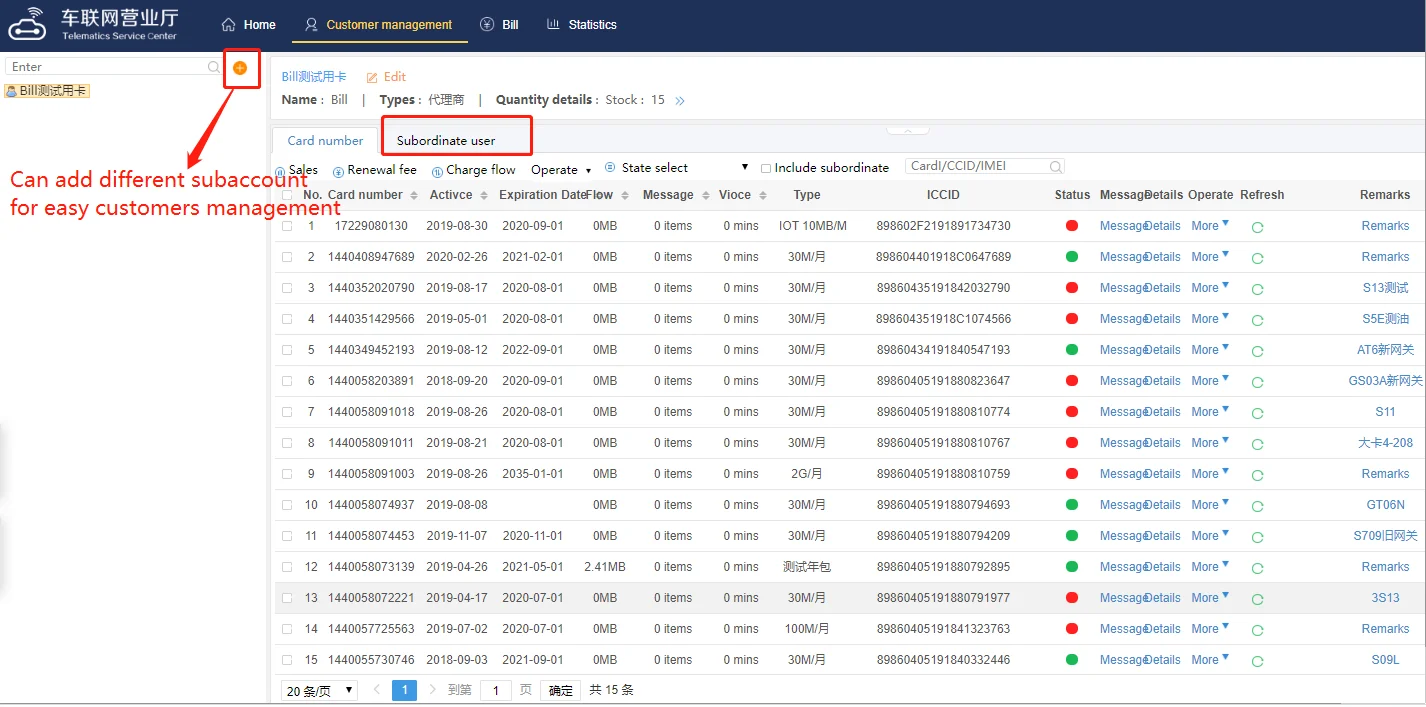1426x707 pixels.
Task: Click the double chevron beside Stock quantity
Action: point(680,101)
